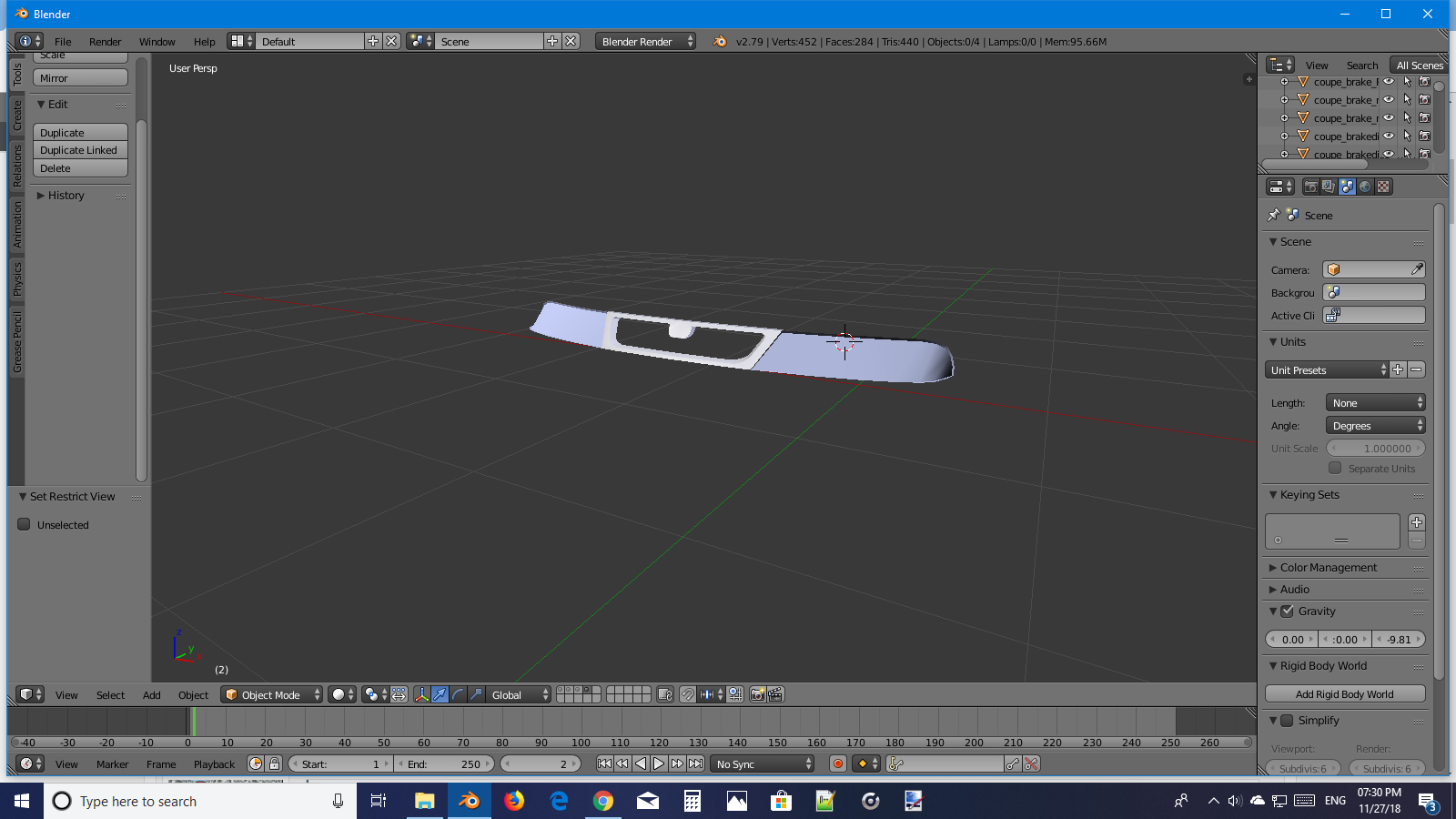Toggle the Gravity checkbox
Viewport: 1456px width, 819px height.
(1287, 612)
